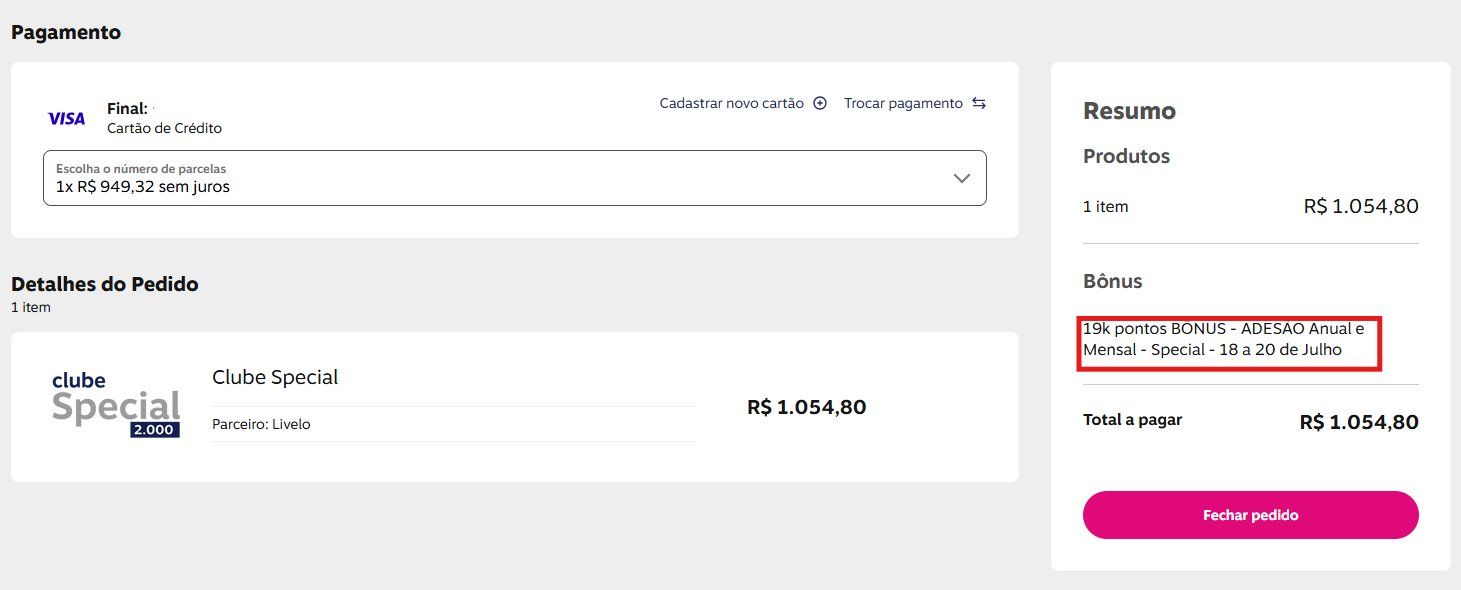1461x590 pixels.
Task: Click Trocar pagamento link
Action: pyautogui.click(x=903, y=103)
